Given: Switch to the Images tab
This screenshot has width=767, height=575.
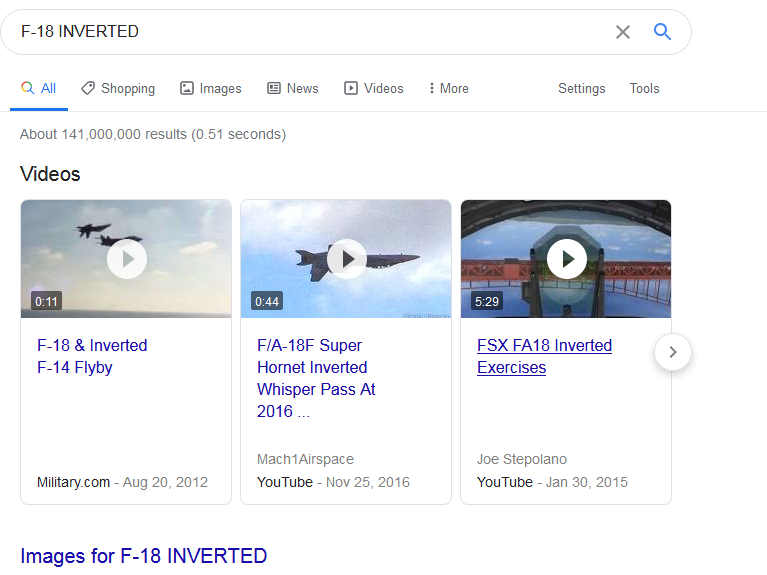Looking at the screenshot, I should (x=211, y=88).
